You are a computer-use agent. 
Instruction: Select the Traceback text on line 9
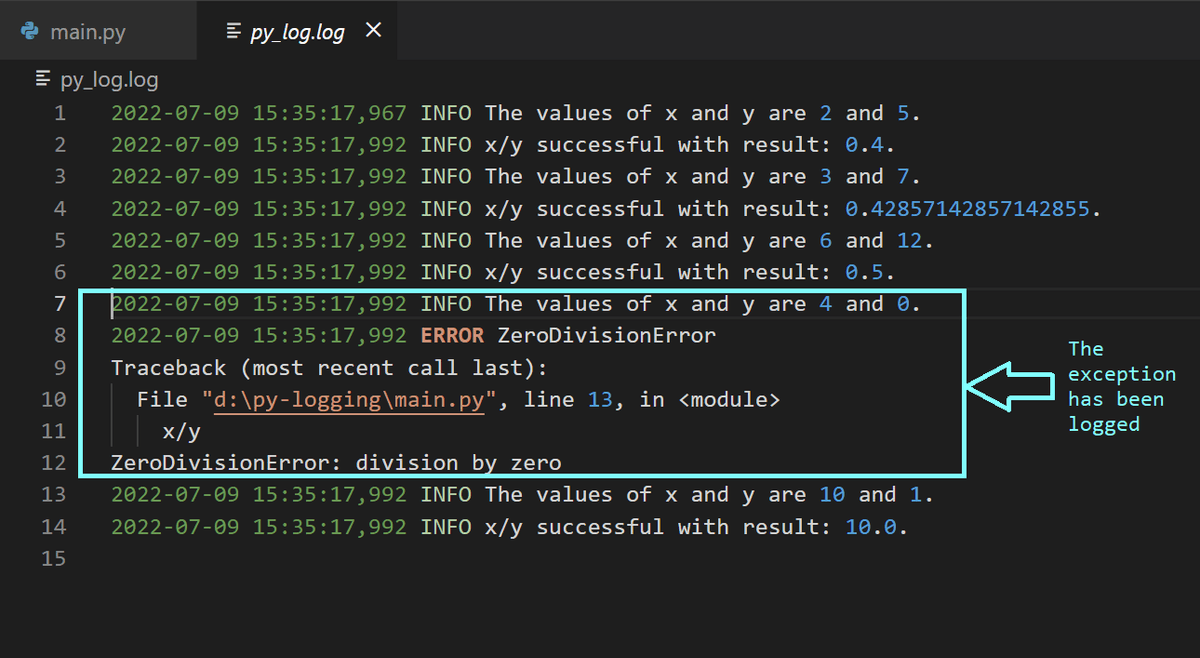pos(169,367)
